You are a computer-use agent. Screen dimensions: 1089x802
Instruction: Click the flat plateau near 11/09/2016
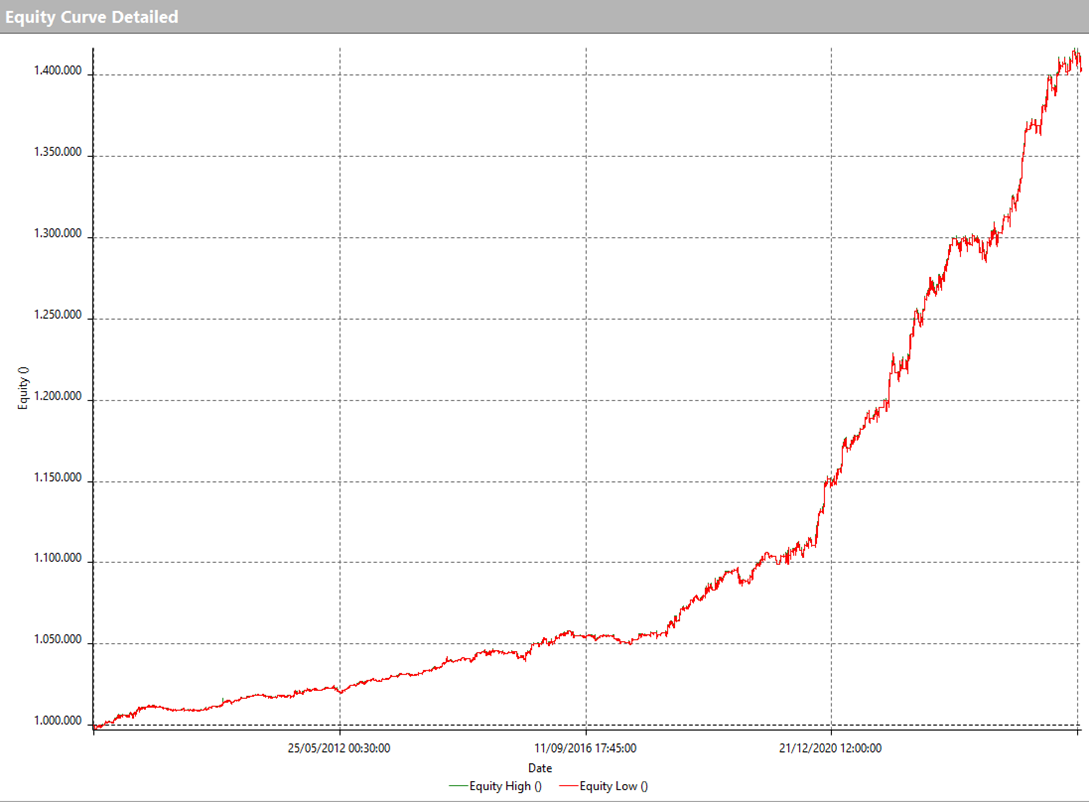point(600,633)
